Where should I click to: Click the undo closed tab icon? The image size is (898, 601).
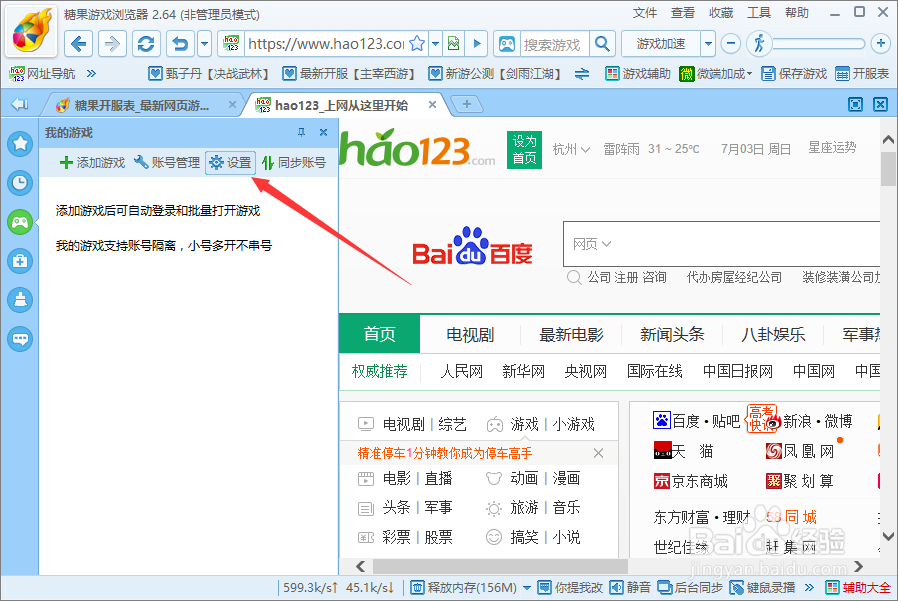pos(181,44)
